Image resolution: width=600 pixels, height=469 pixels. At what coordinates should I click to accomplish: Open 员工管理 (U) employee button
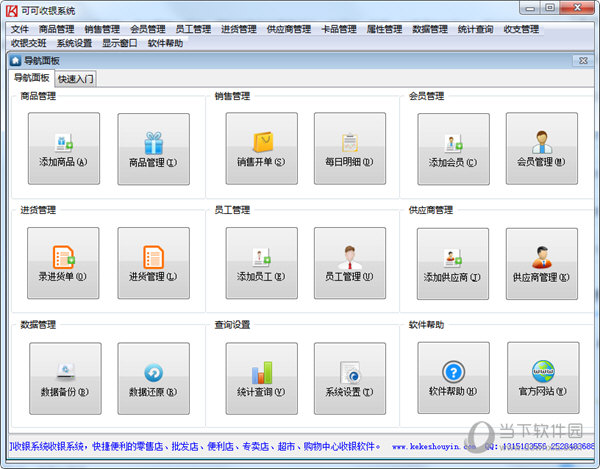click(350, 263)
